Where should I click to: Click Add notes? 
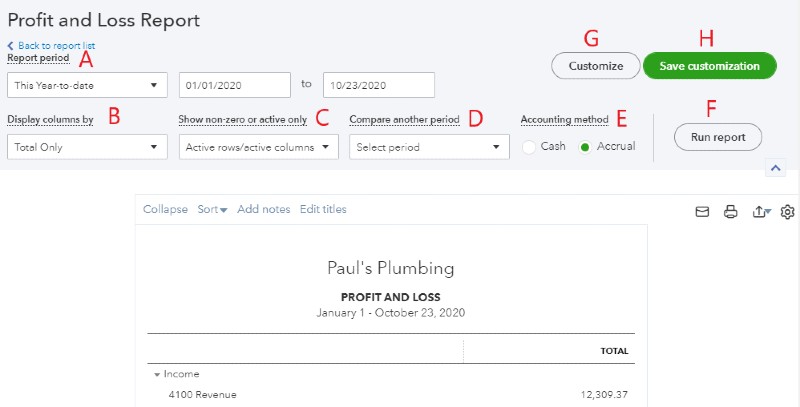click(x=264, y=209)
